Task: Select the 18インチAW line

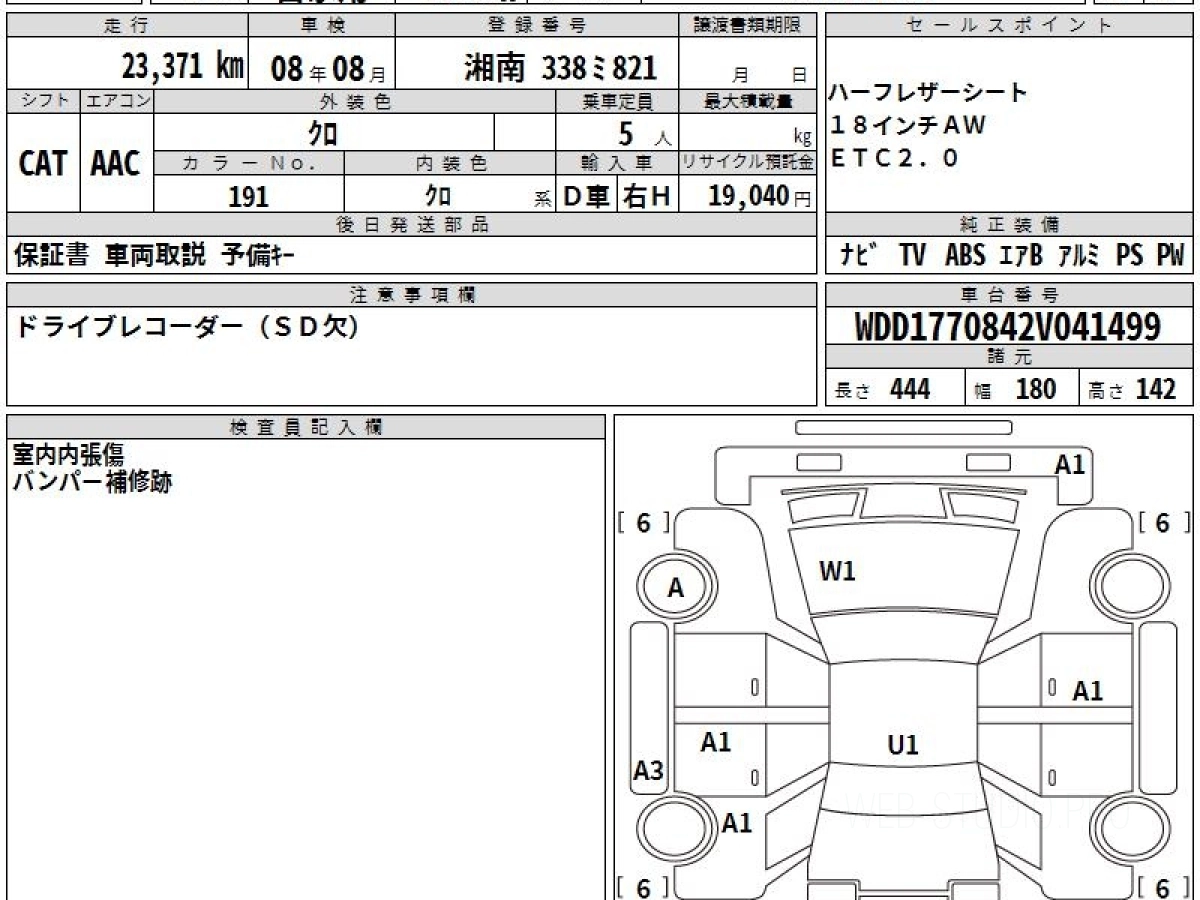Action: (x=908, y=125)
